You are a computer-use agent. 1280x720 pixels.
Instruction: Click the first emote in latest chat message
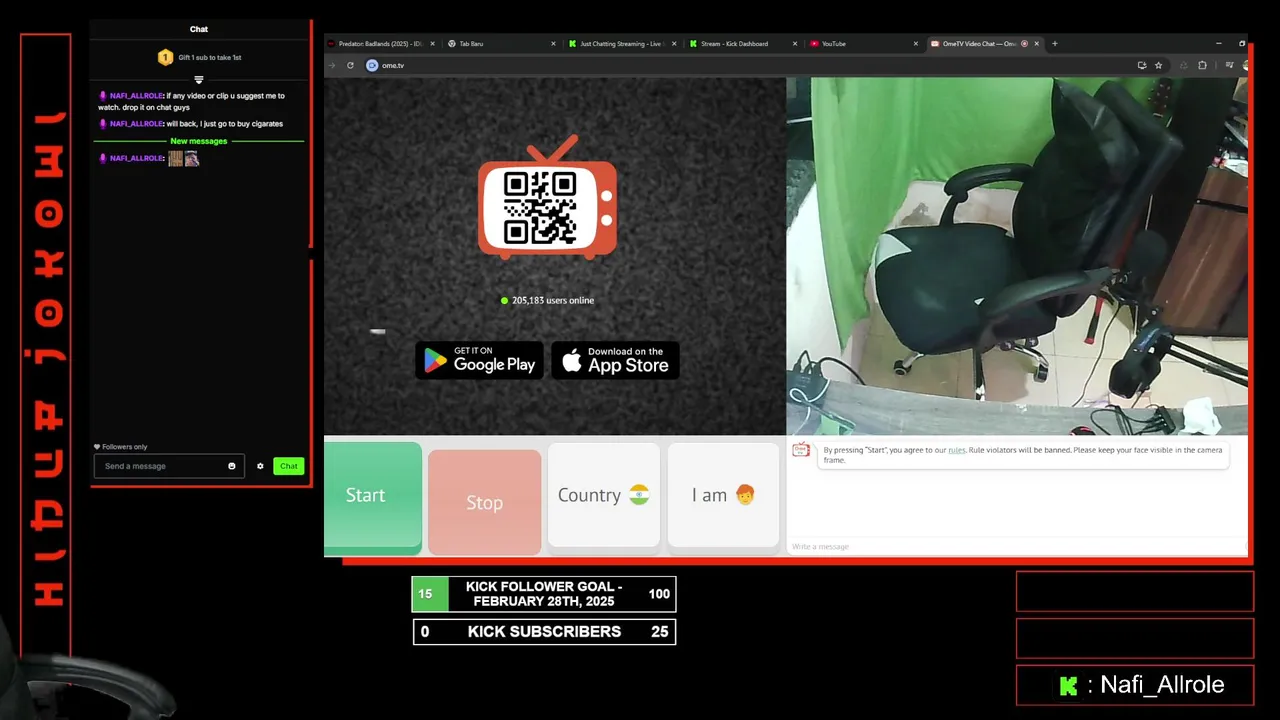coord(176,158)
